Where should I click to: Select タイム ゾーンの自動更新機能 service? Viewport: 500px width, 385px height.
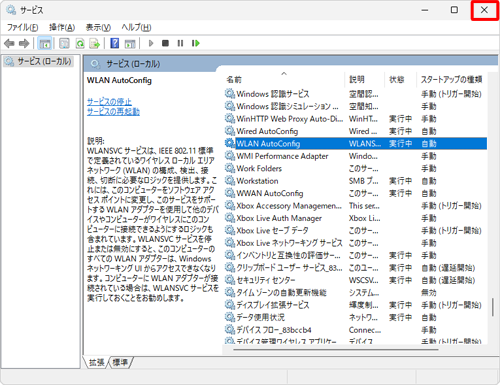(x=281, y=293)
